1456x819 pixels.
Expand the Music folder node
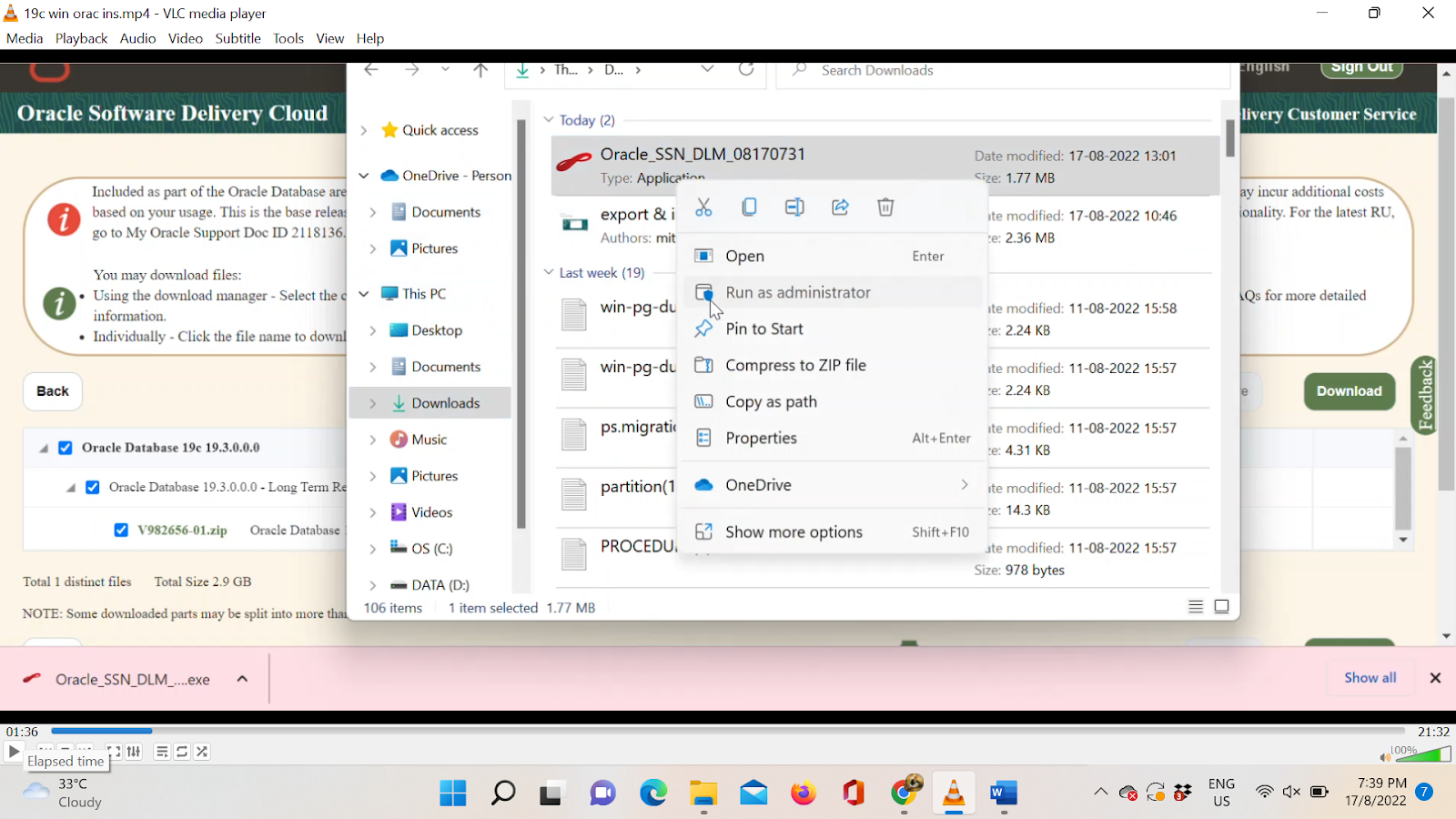click(372, 440)
